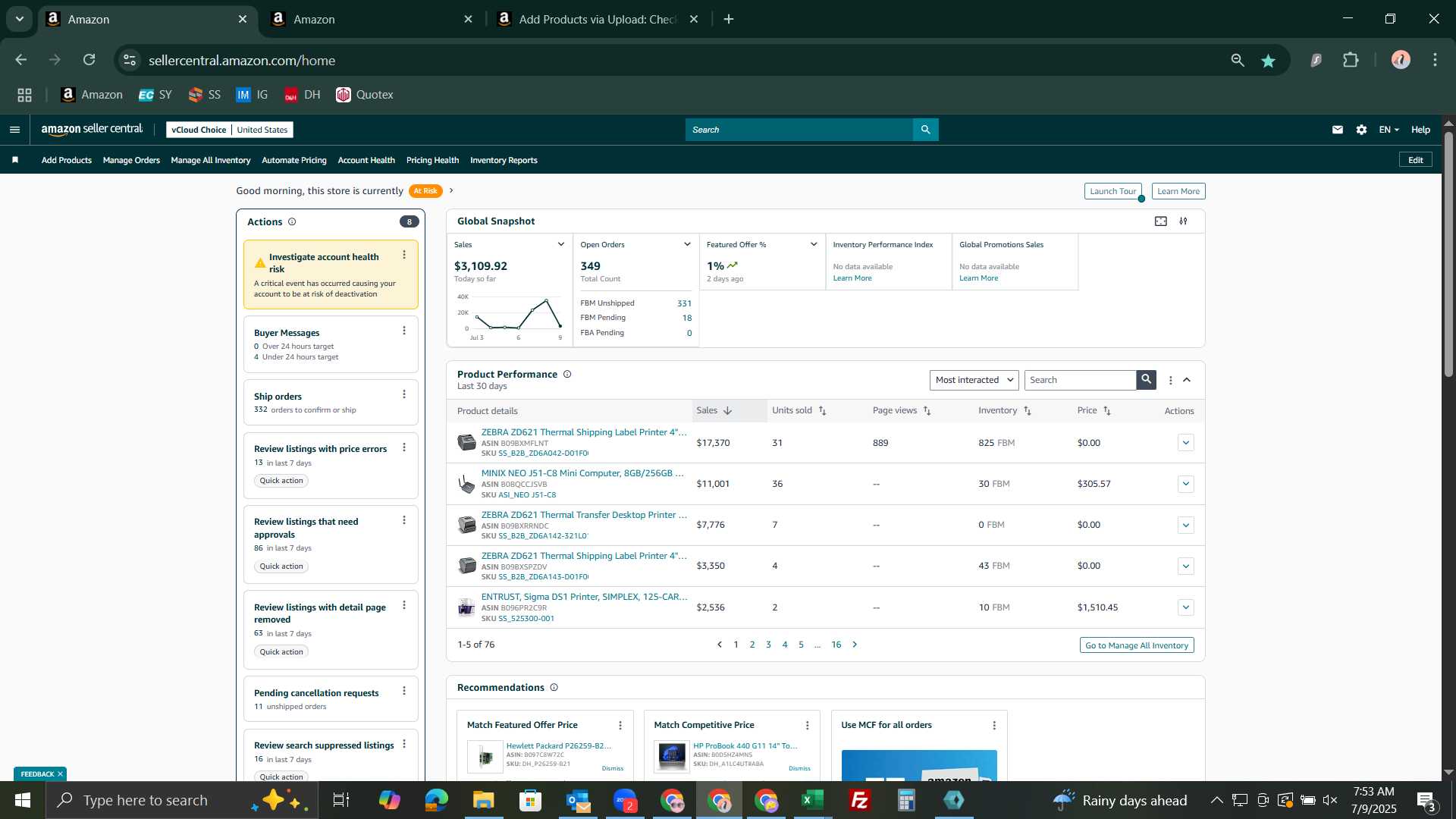Go to page 2 of Product Performance
Viewport: 1456px width, 819px height.
point(752,645)
